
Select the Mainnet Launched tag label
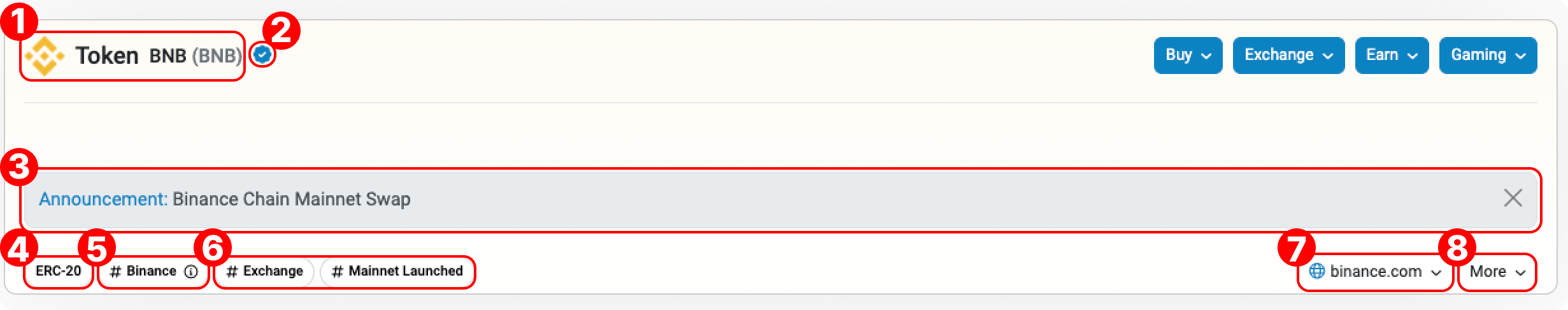pos(406,271)
